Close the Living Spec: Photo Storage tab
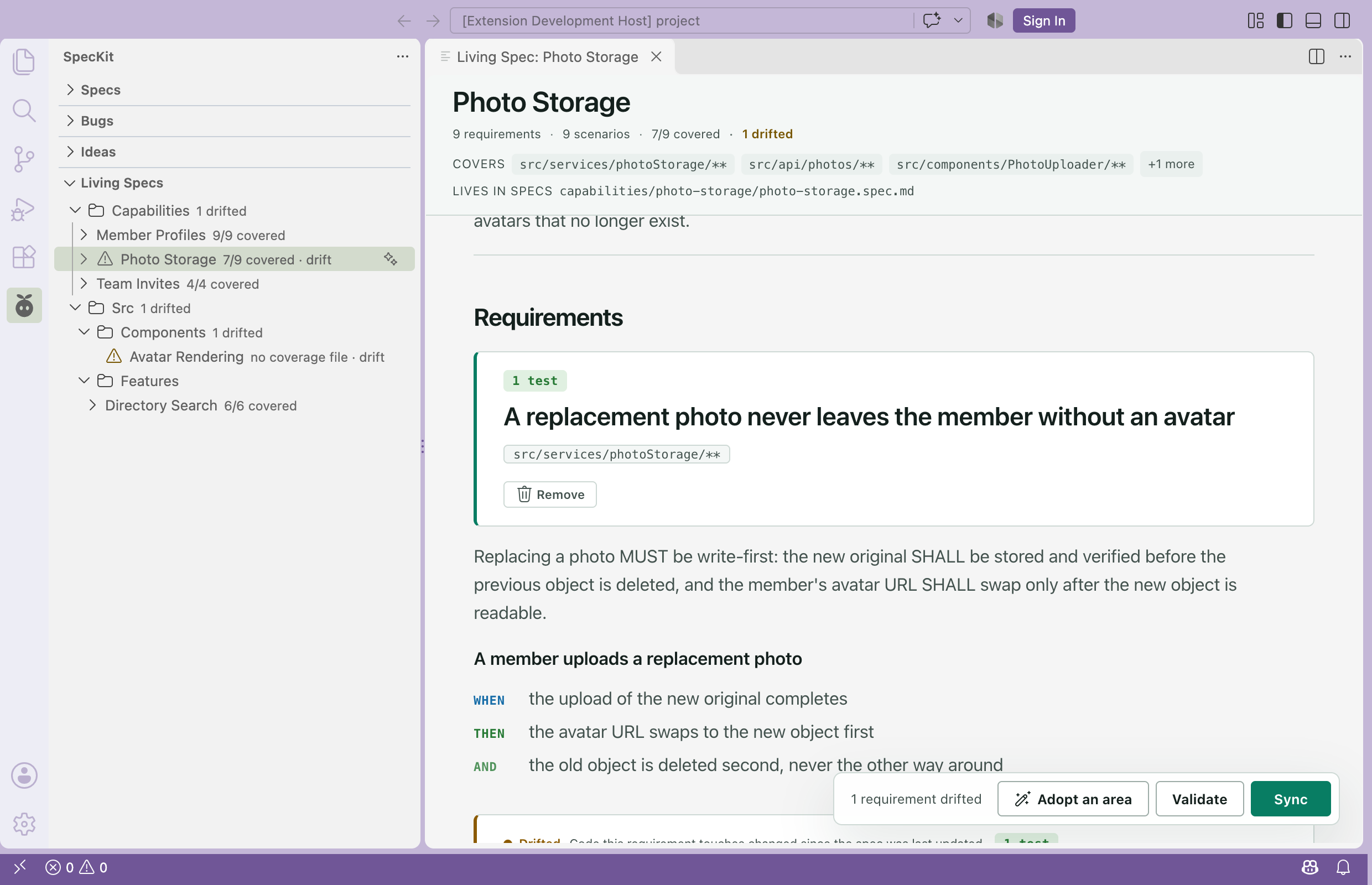 pyautogui.click(x=656, y=56)
